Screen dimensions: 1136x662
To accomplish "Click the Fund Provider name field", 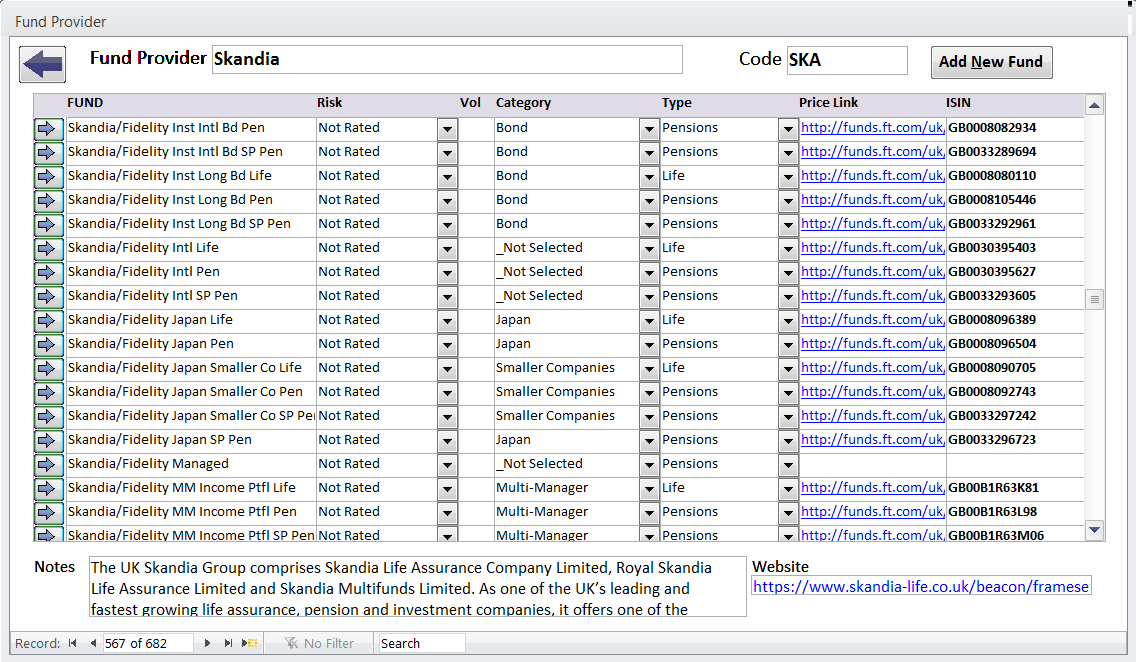I will coord(447,59).
